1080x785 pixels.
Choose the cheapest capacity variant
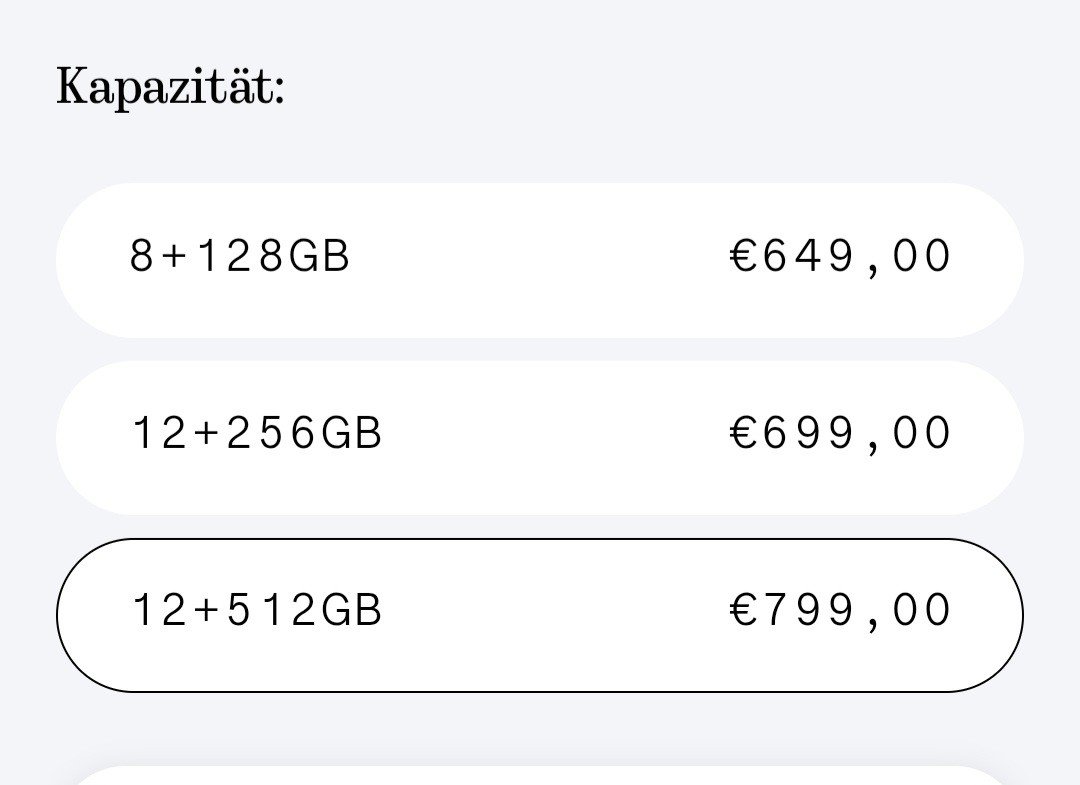(x=540, y=259)
